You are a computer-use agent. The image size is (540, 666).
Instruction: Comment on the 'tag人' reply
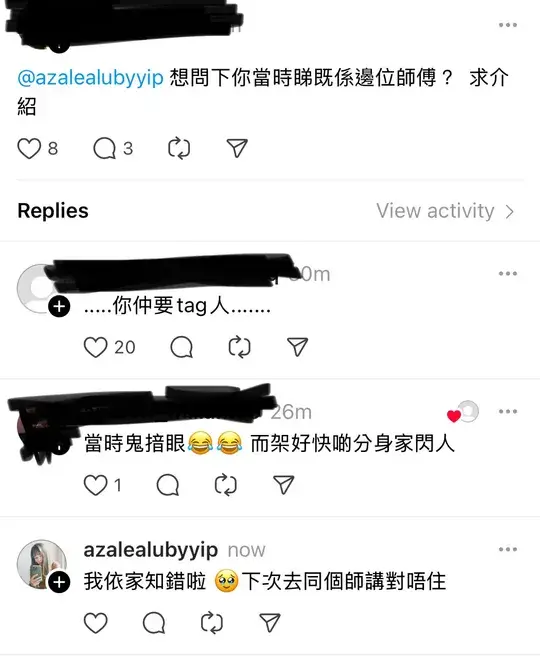click(181, 347)
